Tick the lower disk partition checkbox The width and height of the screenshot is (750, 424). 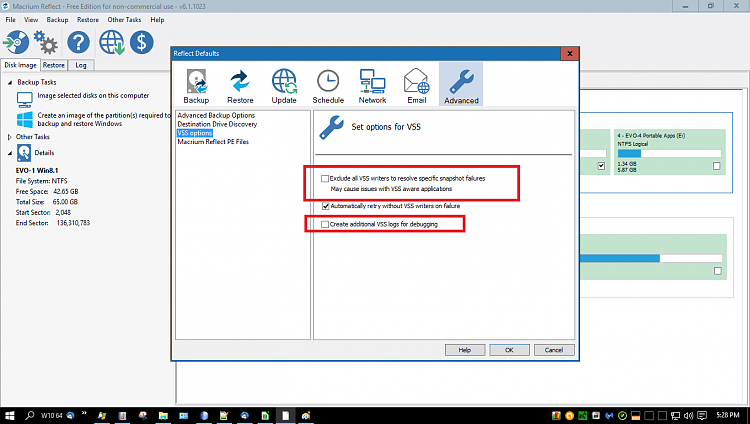click(x=717, y=271)
